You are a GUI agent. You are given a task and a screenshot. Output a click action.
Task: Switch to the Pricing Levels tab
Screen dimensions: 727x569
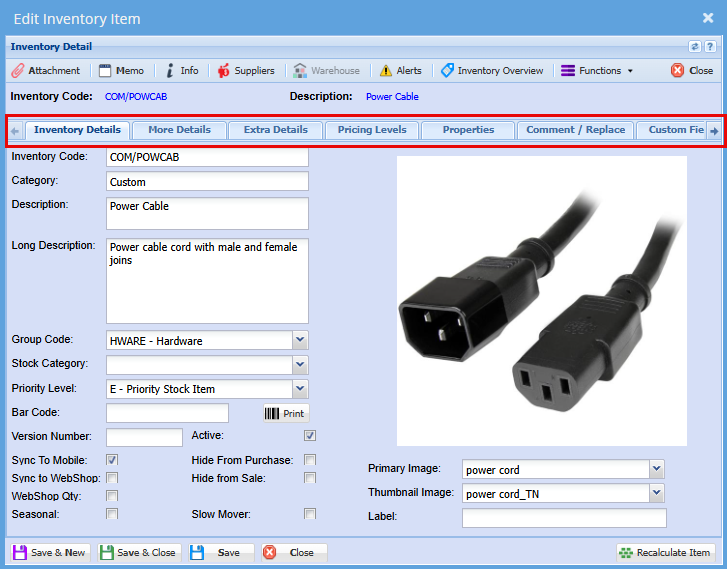point(372,130)
